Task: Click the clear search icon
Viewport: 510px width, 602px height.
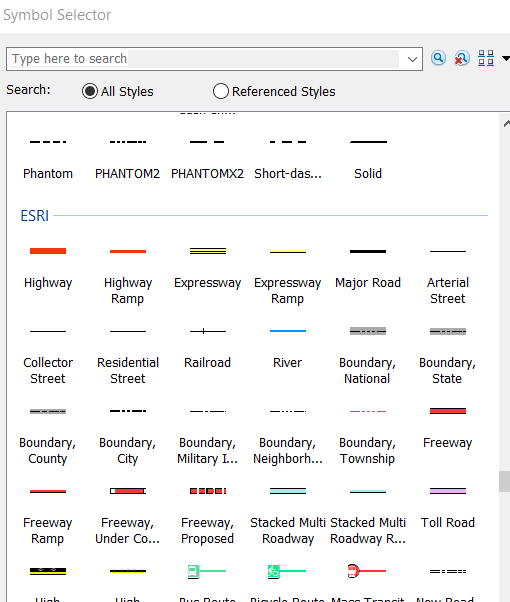Action: 461,58
